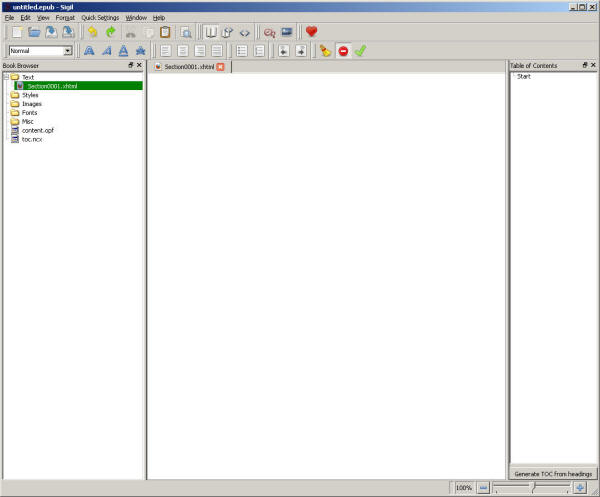Close the Book Browser panel
The height and width of the screenshot is (497, 600).
tap(139, 65)
